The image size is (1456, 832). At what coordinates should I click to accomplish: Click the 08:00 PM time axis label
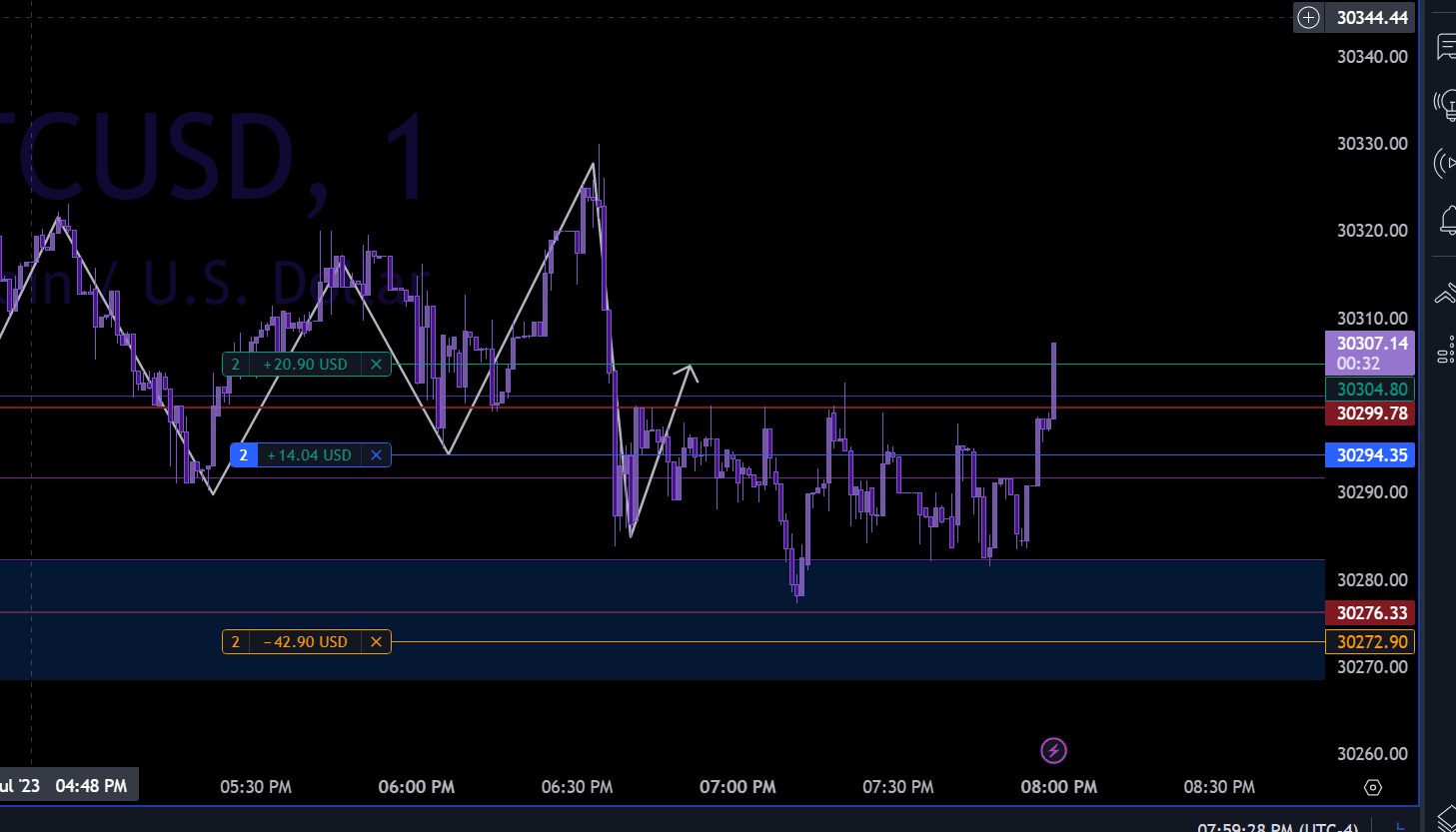point(1059,787)
